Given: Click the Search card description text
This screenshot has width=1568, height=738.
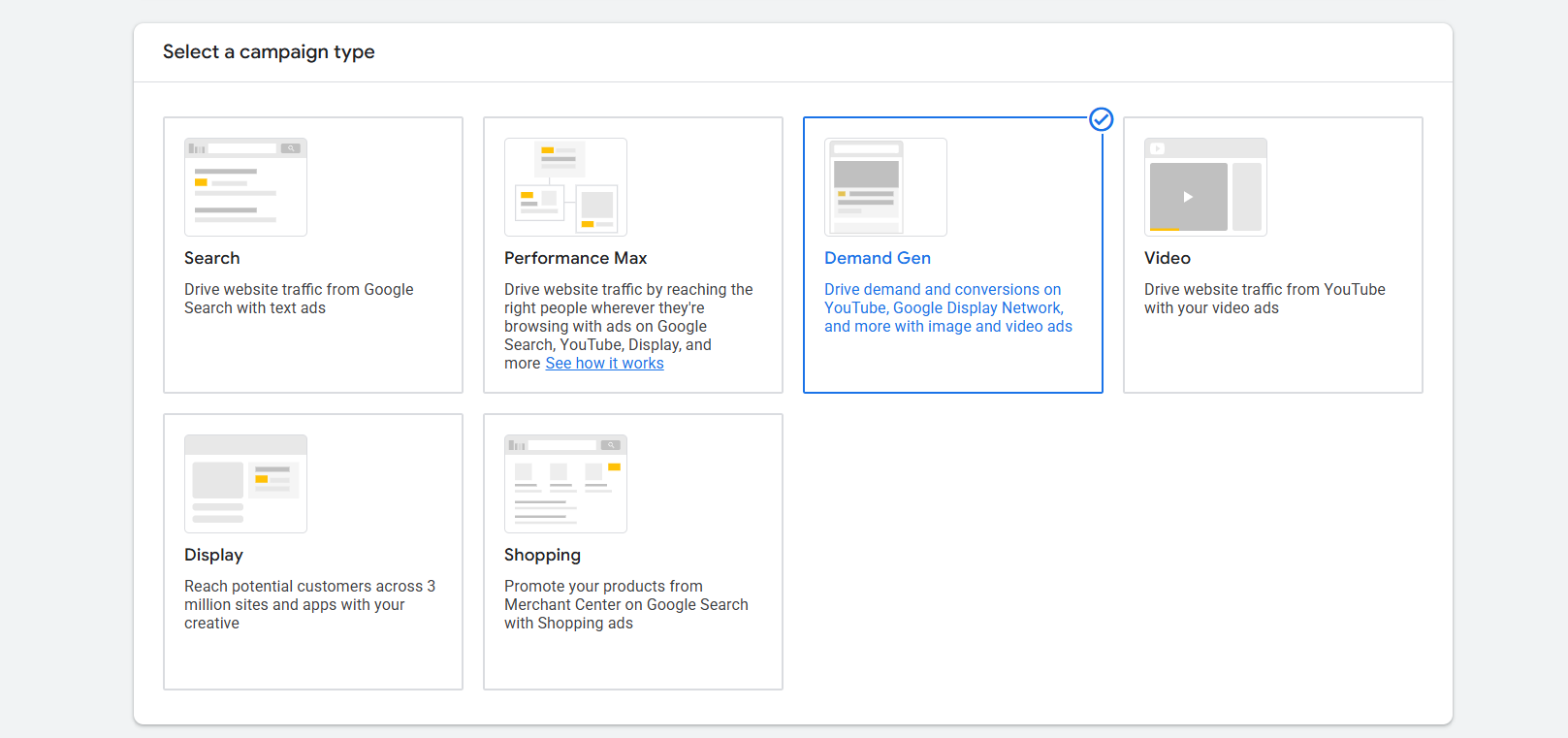Looking at the screenshot, I should (x=299, y=299).
